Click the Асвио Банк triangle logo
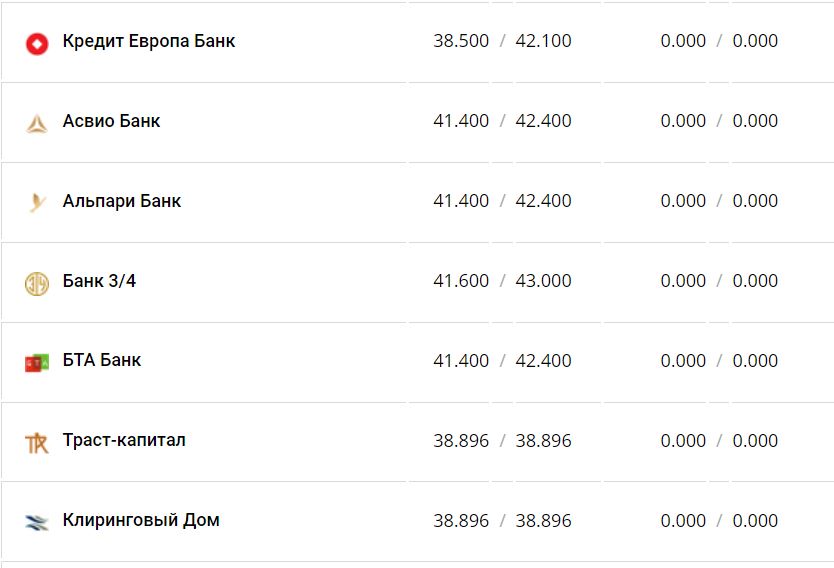 (37, 123)
